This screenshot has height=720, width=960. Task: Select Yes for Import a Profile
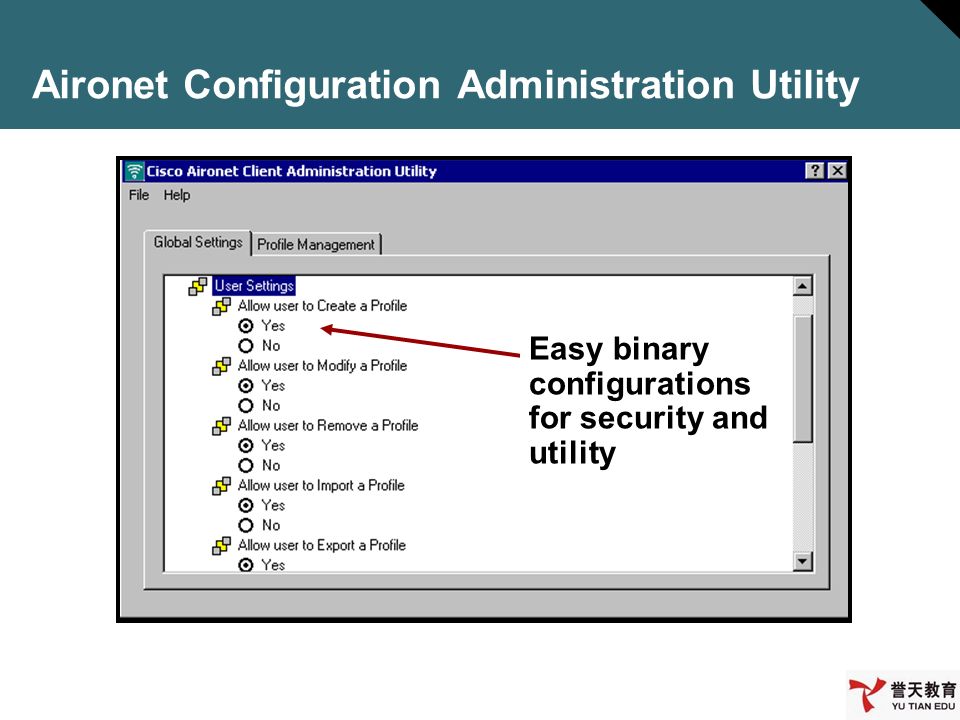[x=246, y=506]
